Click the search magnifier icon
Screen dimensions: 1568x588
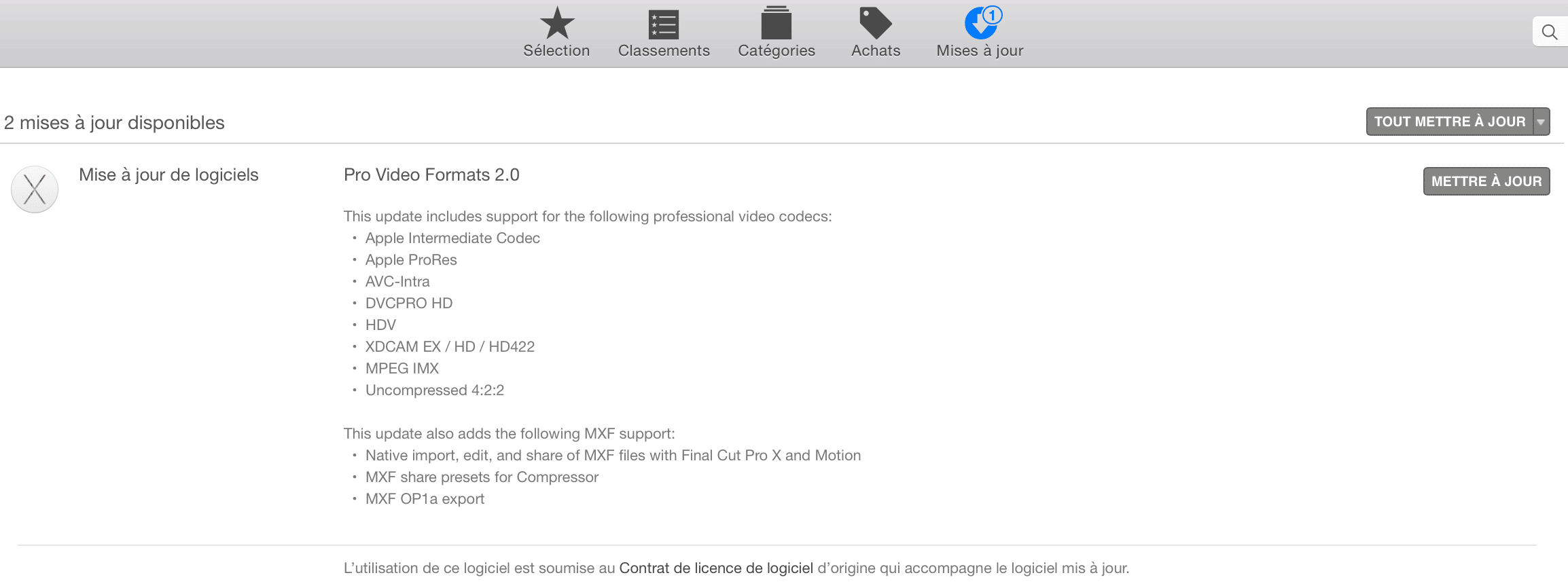[1550, 32]
